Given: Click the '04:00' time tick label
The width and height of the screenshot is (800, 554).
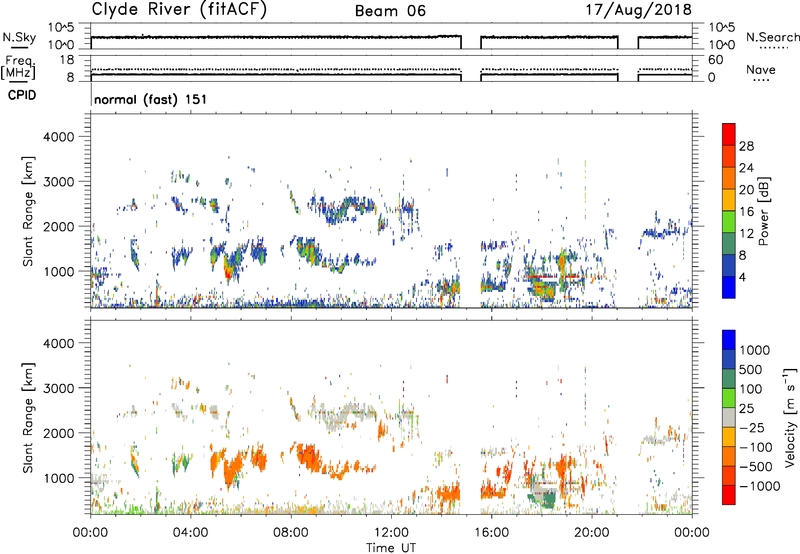Looking at the screenshot, I should click(190, 533).
